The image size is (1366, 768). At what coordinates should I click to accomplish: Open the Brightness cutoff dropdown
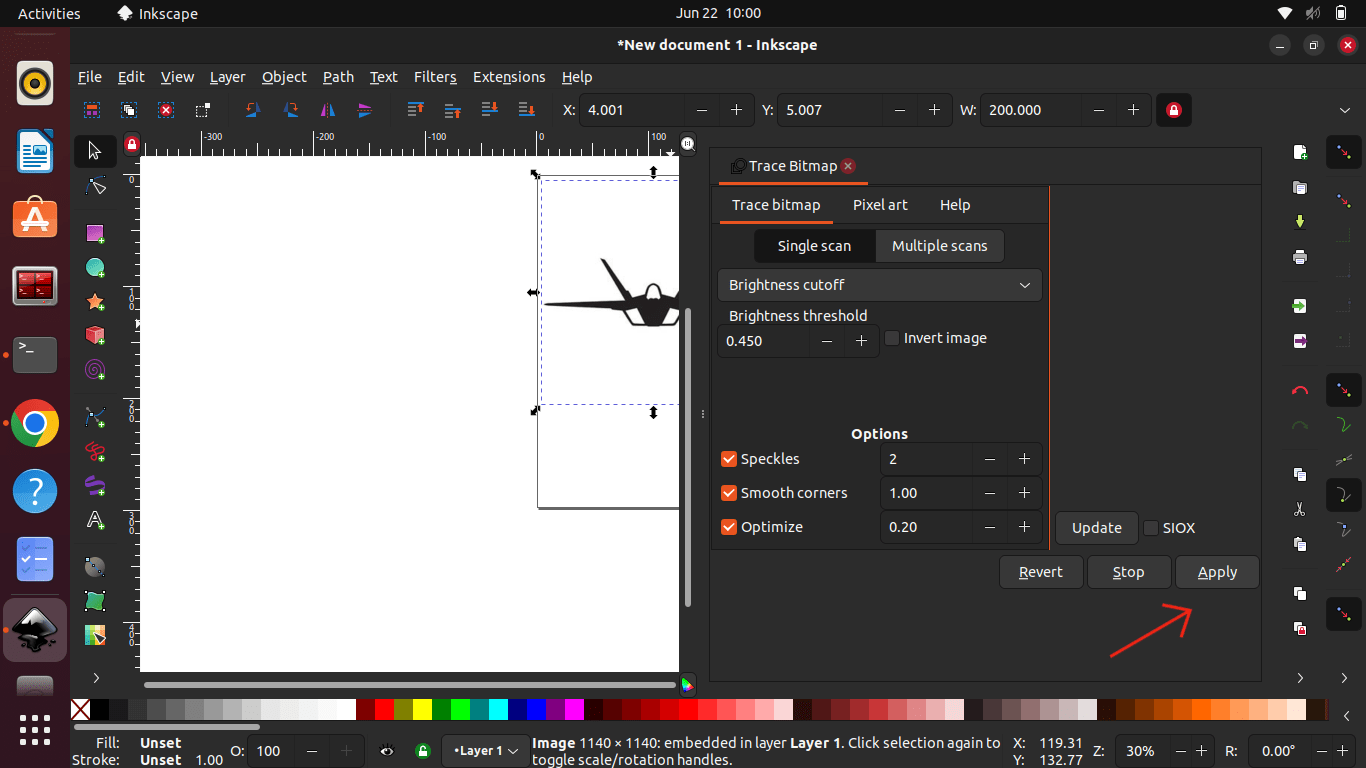tap(879, 285)
